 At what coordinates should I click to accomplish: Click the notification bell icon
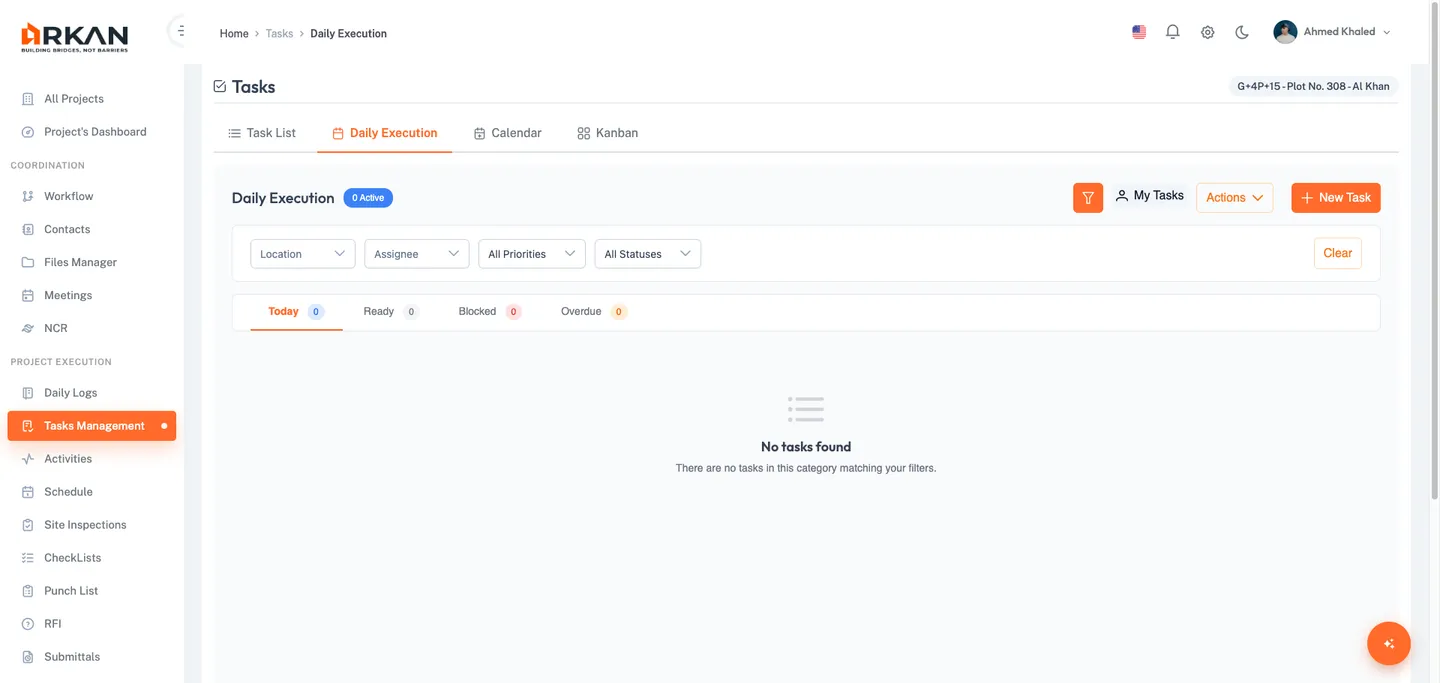point(1173,32)
